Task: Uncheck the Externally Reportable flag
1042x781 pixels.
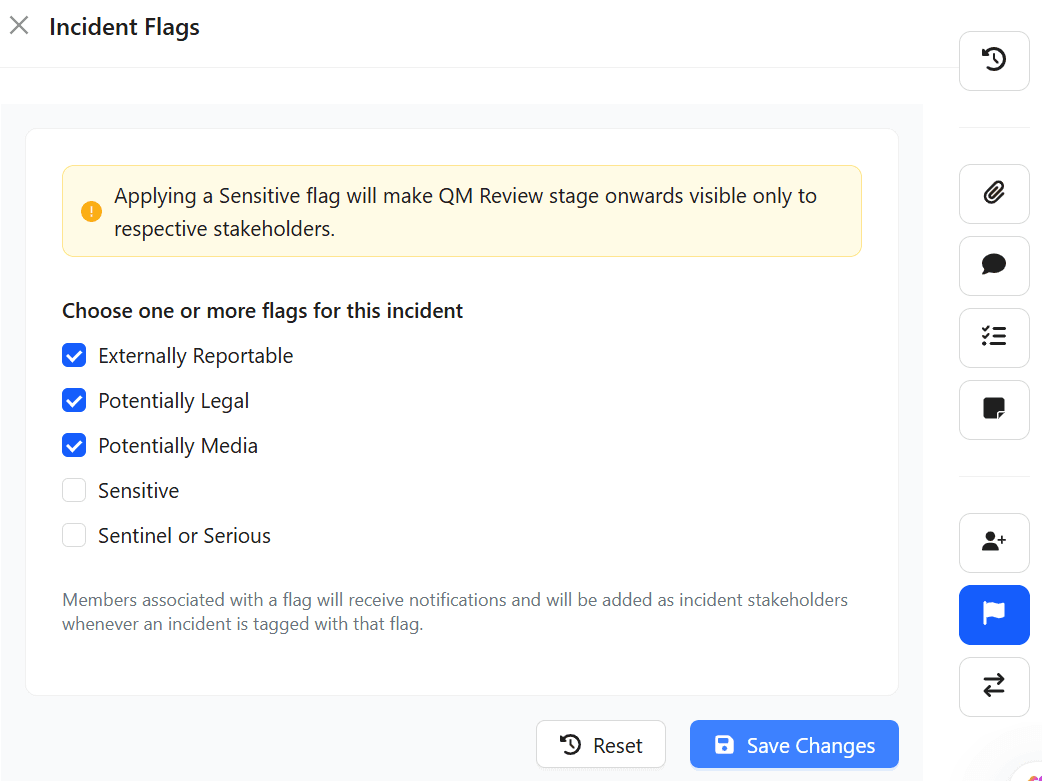Action: click(x=74, y=355)
